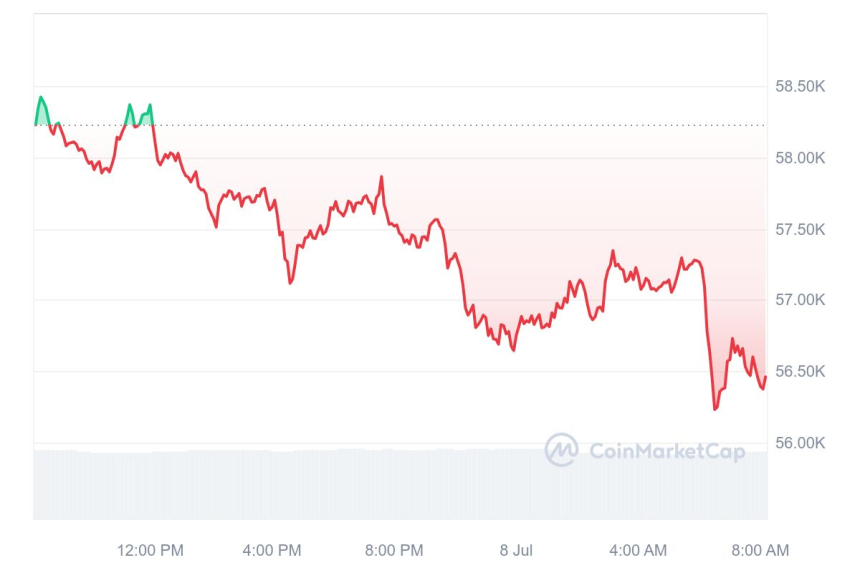Click the 58.00K price axis label

800,158
